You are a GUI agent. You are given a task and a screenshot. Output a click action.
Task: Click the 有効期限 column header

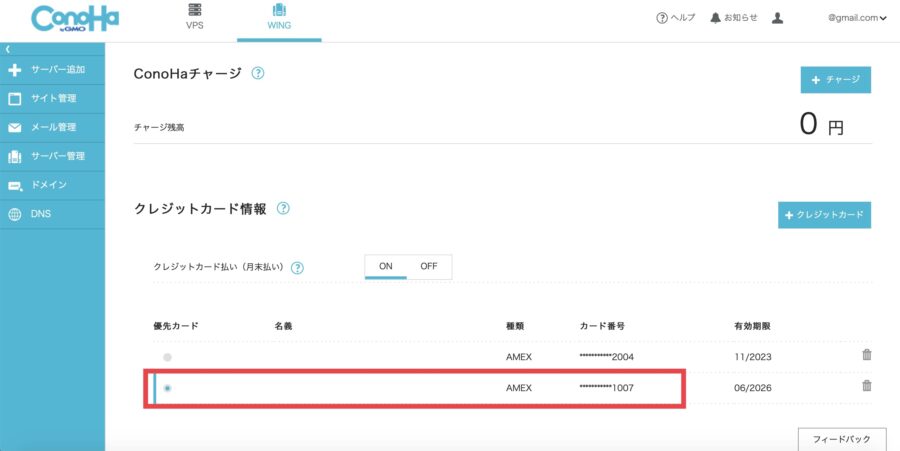coord(752,326)
